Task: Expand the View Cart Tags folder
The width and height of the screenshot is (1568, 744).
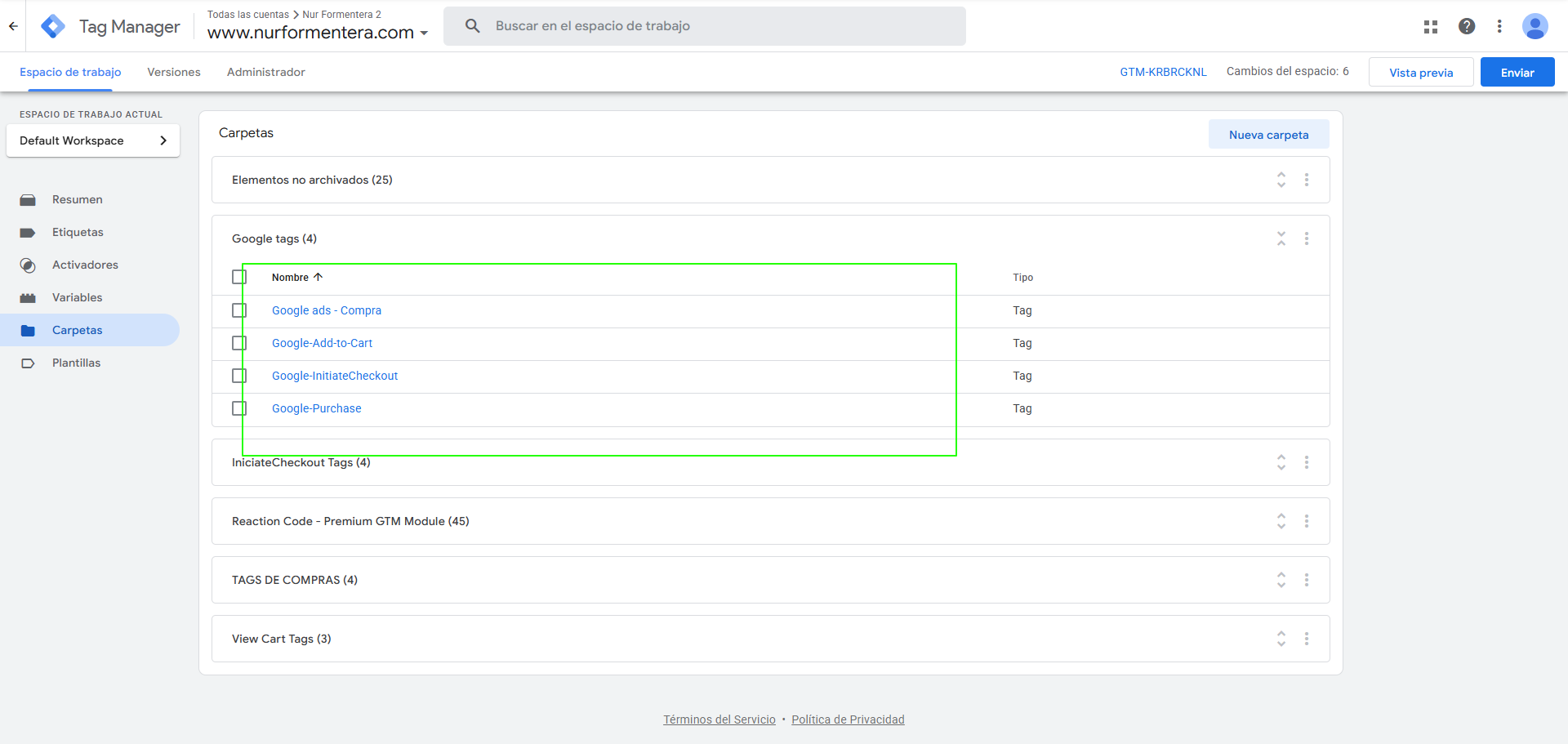Action: (1281, 639)
